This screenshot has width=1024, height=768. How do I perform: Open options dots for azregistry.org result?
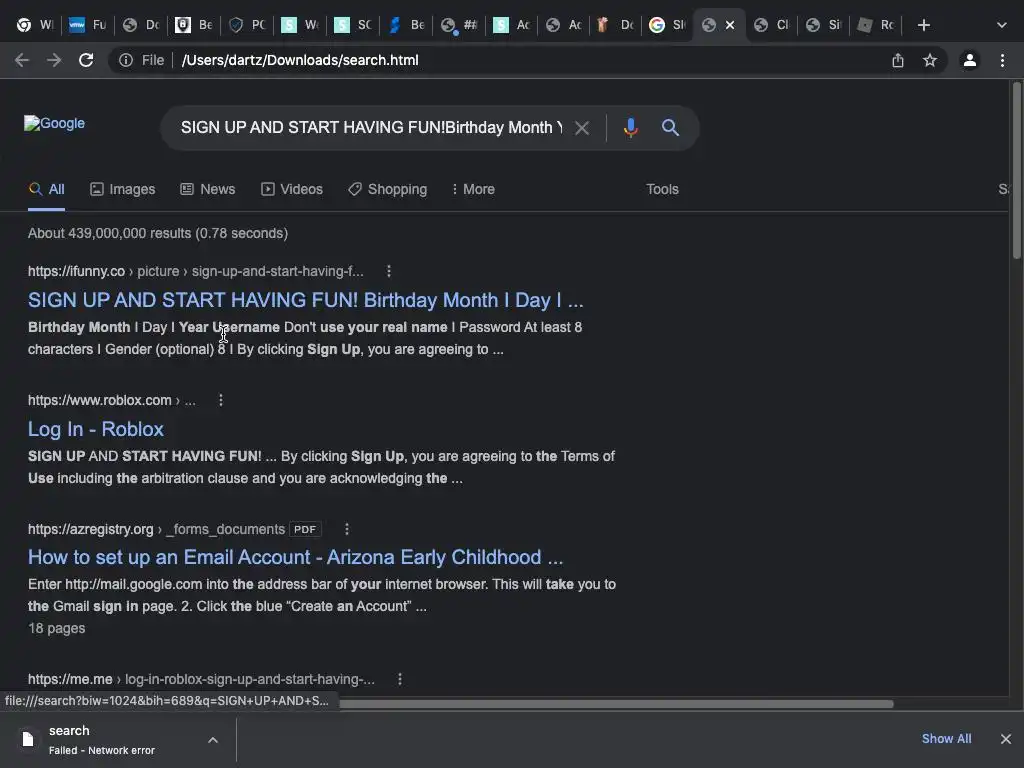point(347,529)
